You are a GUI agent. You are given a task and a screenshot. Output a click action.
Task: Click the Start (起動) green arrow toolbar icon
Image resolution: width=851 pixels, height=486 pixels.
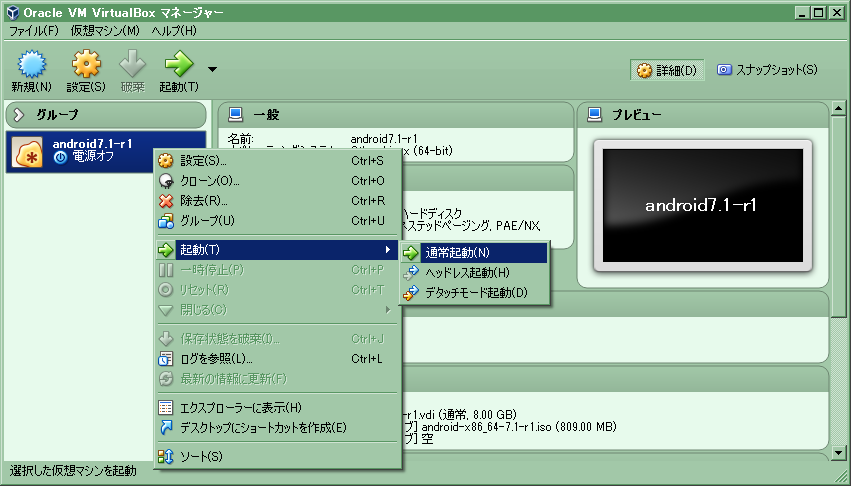coord(179,64)
